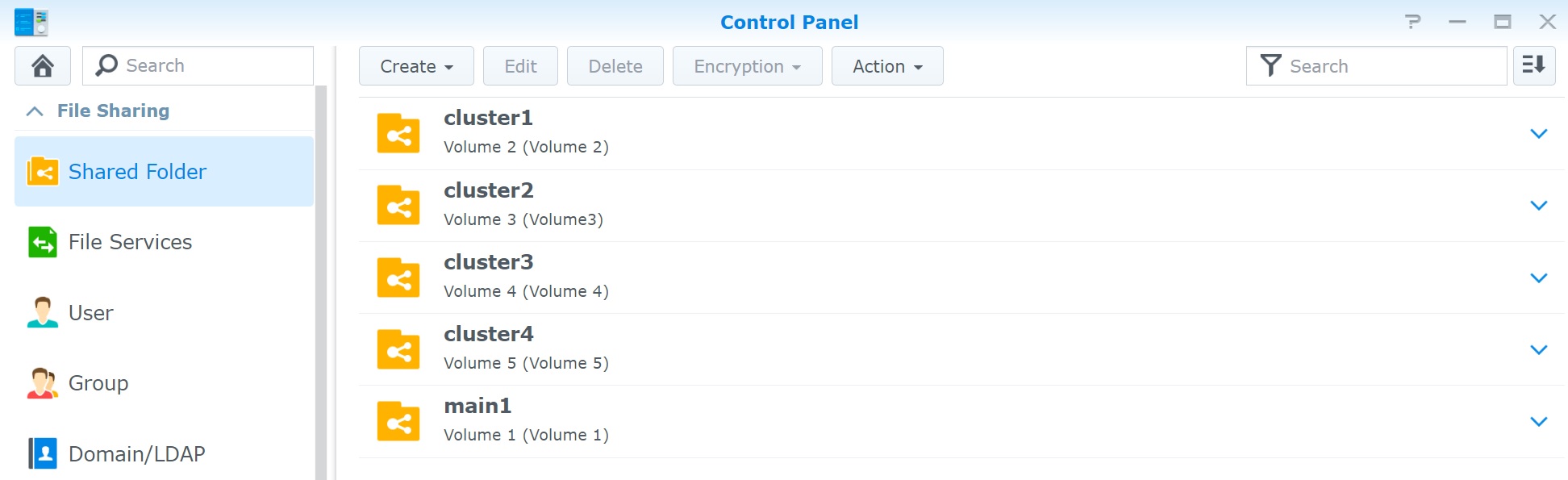This screenshot has width=1568, height=480.
Task: Click the cluster3 shared folder icon
Action: pos(398,278)
